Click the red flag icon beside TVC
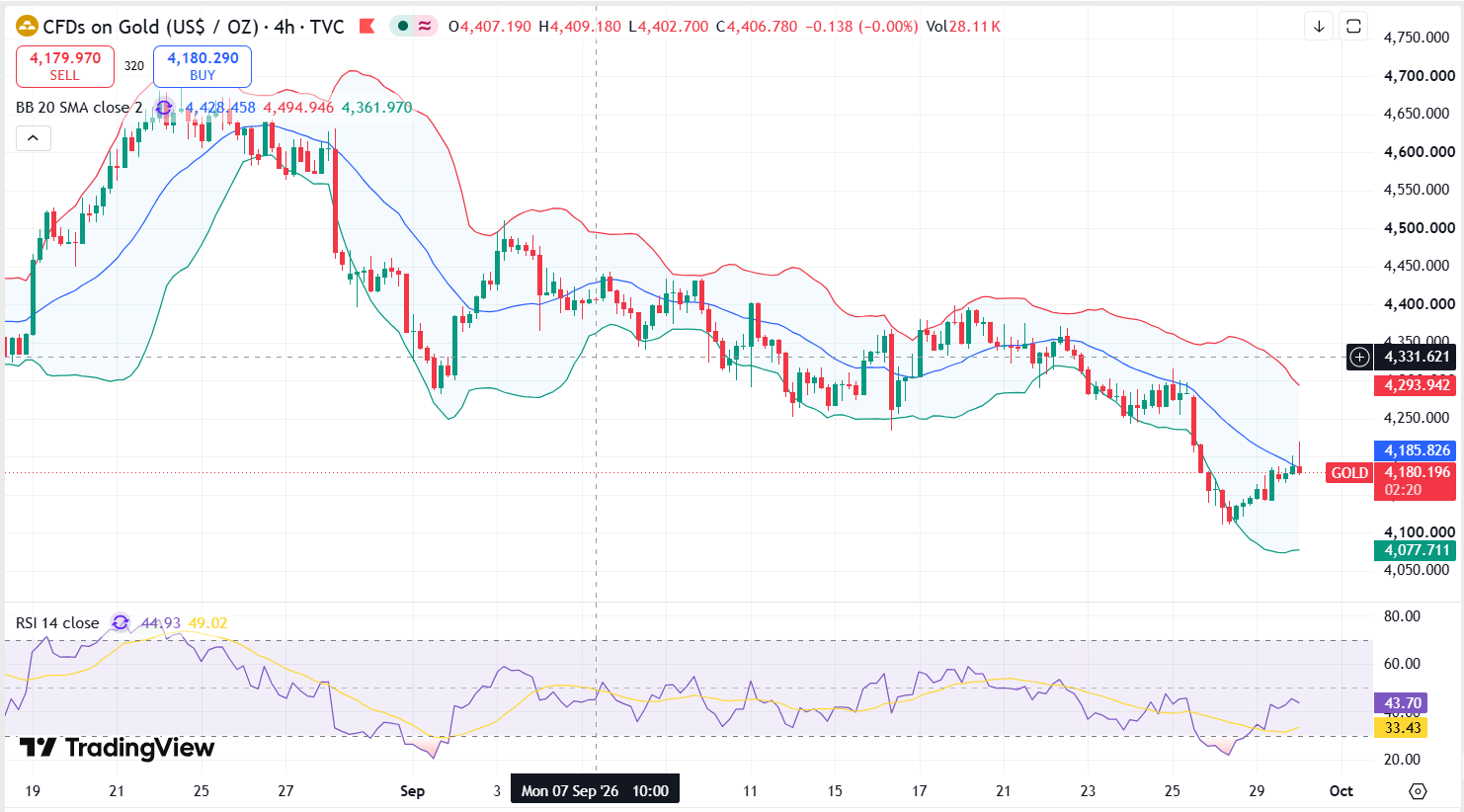The width and height of the screenshot is (1464, 812). (x=366, y=27)
